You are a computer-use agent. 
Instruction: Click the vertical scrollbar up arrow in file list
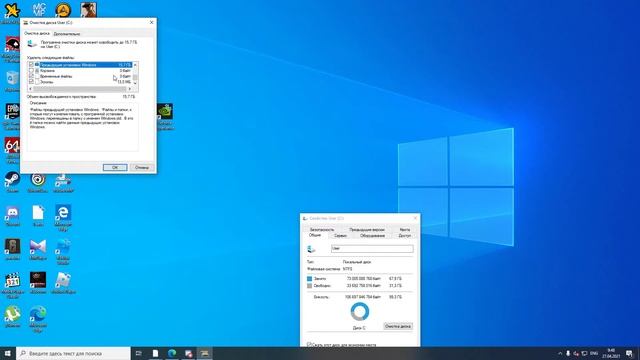pyautogui.click(x=135, y=64)
